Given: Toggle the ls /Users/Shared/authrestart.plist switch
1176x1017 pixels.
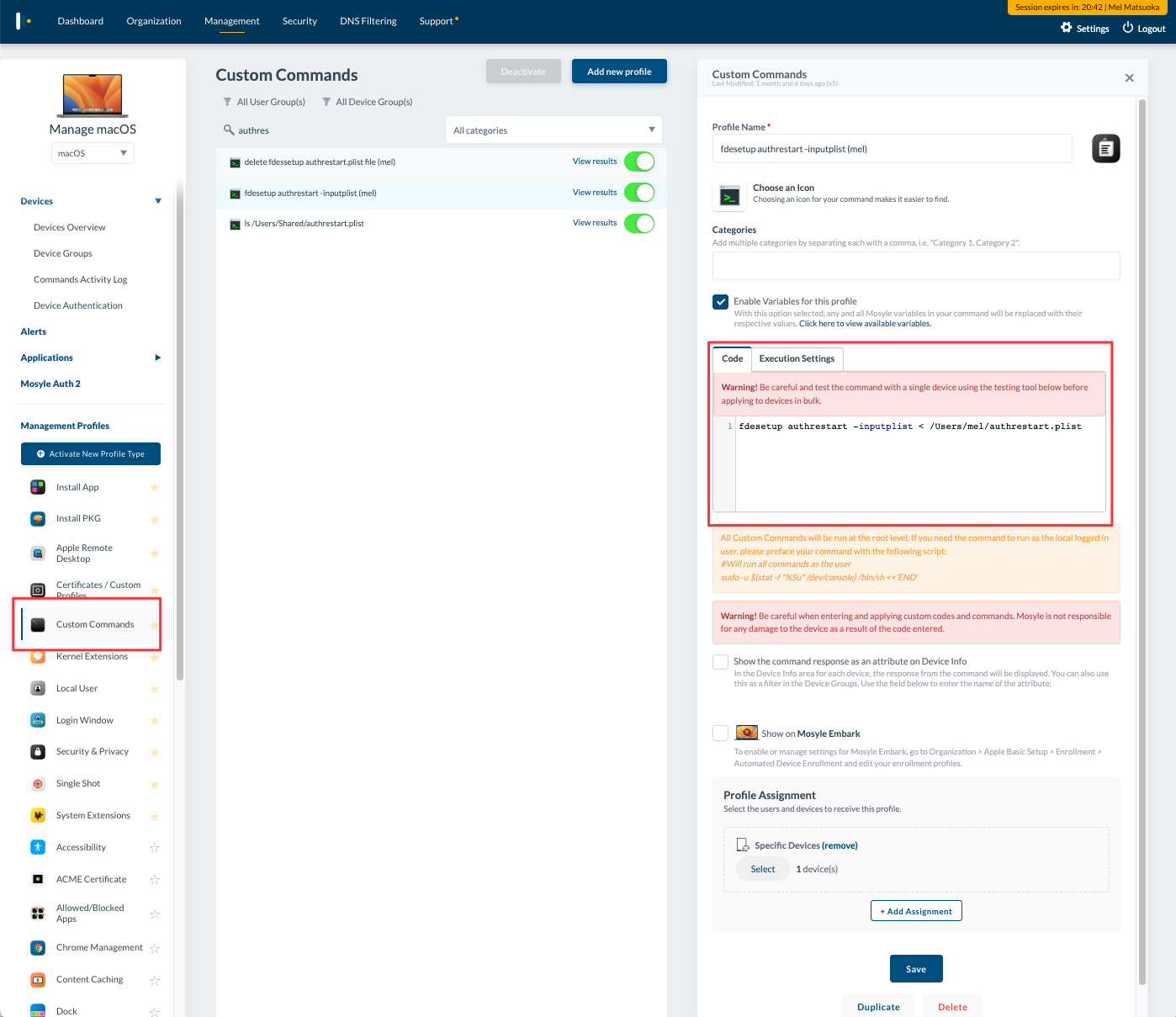Looking at the screenshot, I should pyautogui.click(x=639, y=224).
